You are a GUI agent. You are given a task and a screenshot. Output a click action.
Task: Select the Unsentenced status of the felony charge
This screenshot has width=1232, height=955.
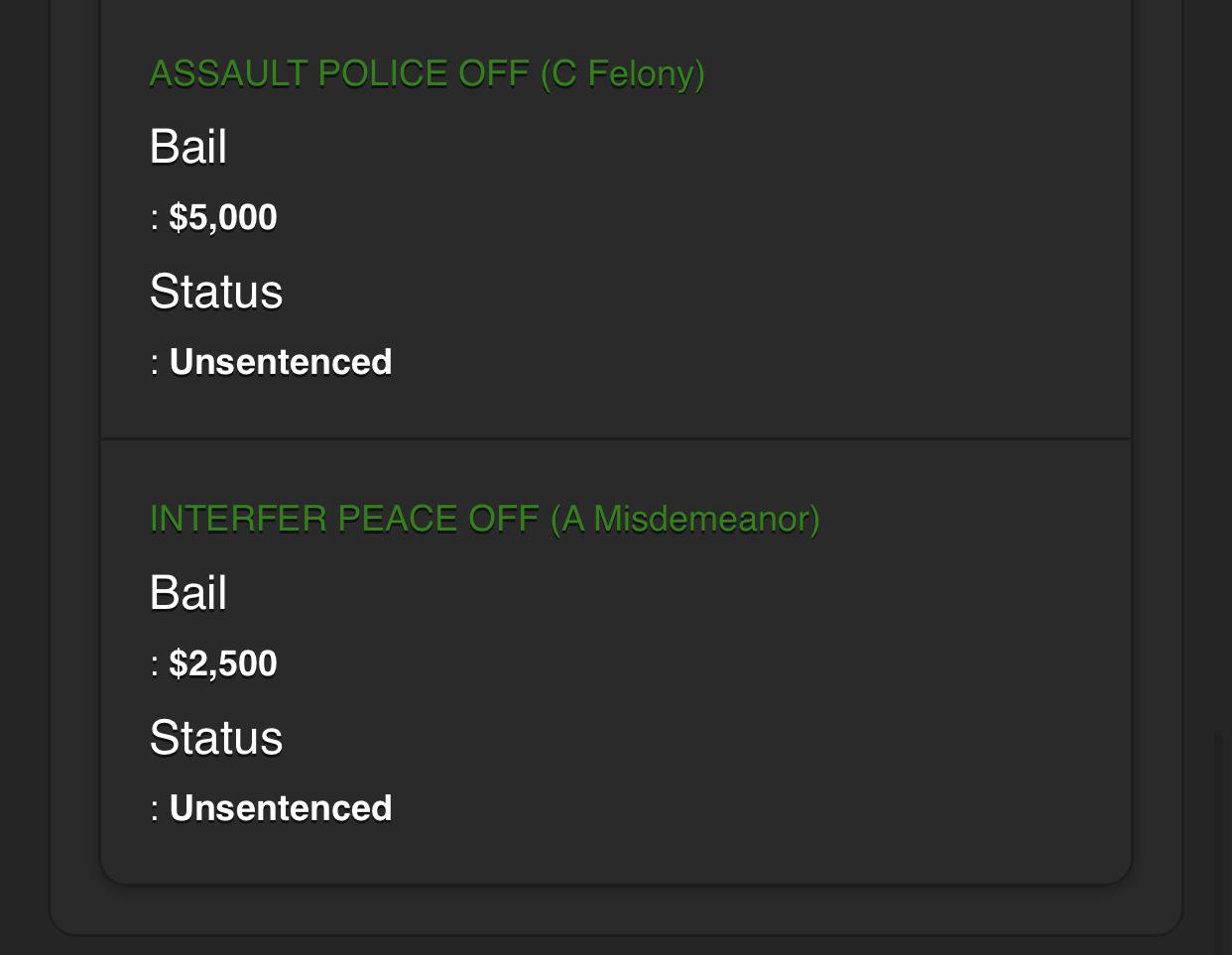point(281,362)
